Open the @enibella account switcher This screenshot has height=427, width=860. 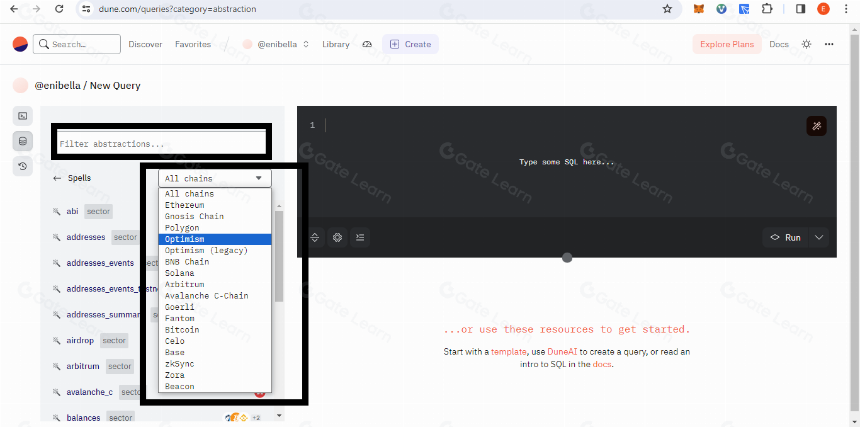(276, 44)
